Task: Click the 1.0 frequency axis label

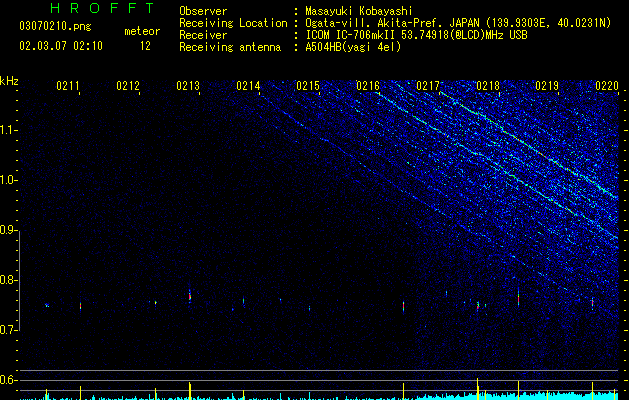Action: 9,180
